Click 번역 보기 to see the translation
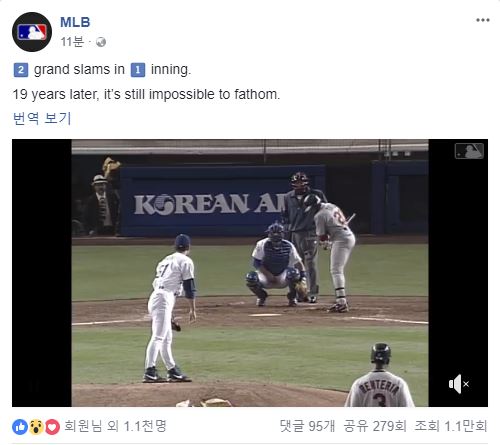 (x=42, y=118)
